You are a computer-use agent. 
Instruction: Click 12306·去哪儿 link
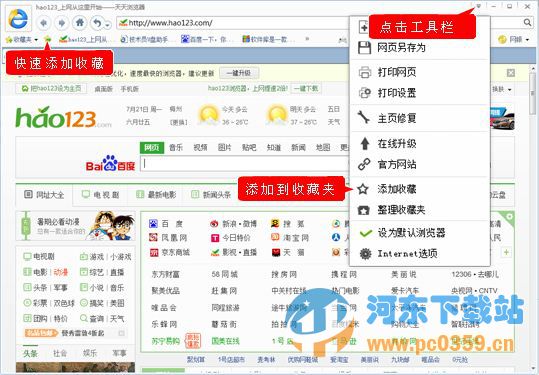tap(475, 274)
